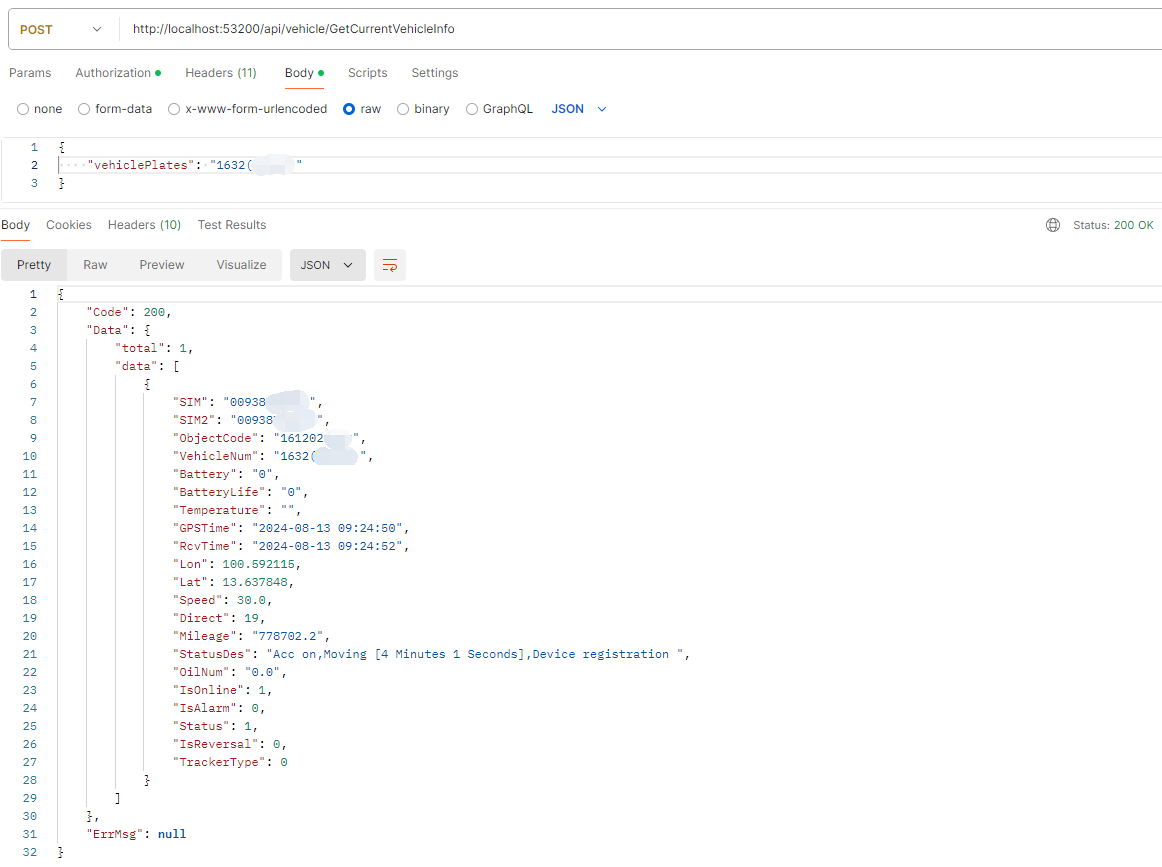Click the "ObjectCode" response line
The image size is (1162, 867).
coord(269,439)
